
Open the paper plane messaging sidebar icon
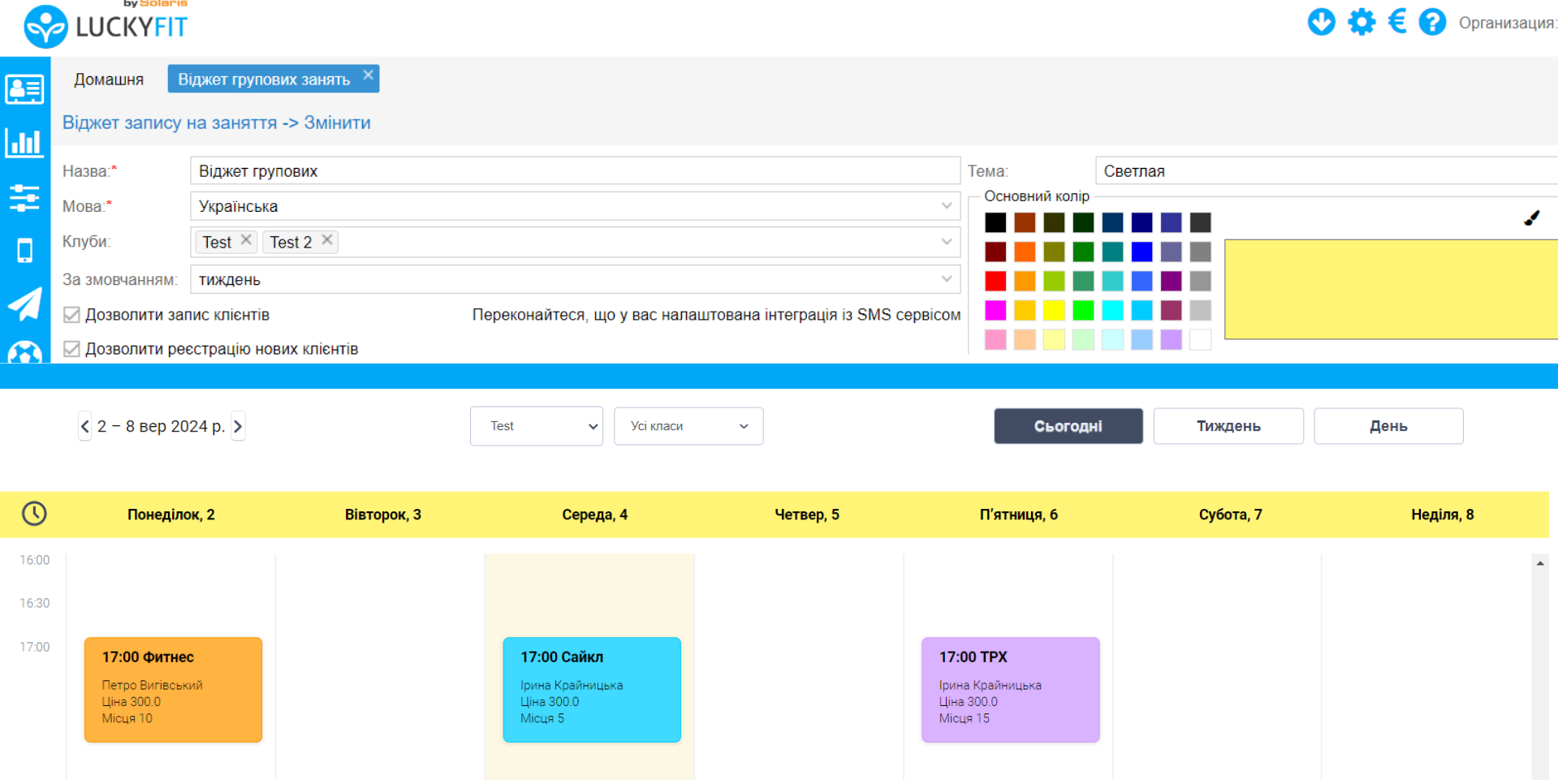[24, 304]
